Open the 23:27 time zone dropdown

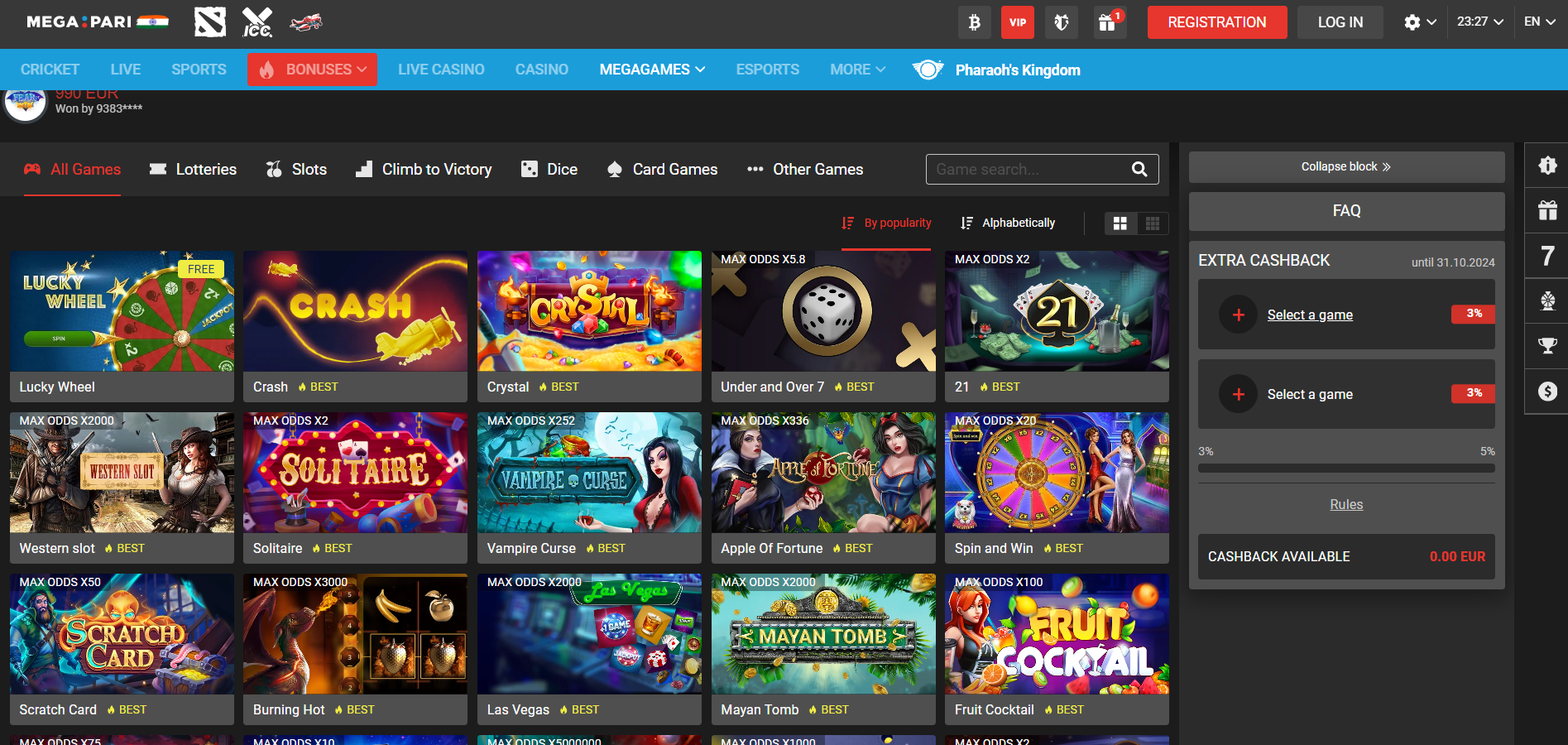[1480, 22]
